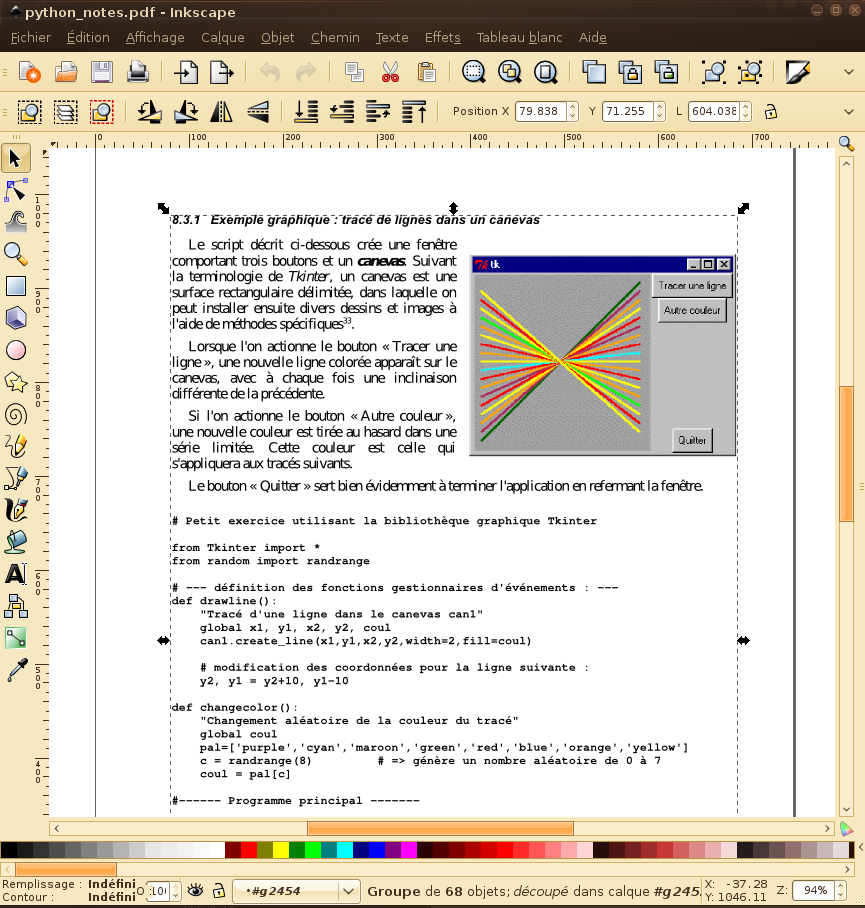The width and height of the screenshot is (865, 908).
Task: Select the Rectangle tool
Action: point(16,286)
